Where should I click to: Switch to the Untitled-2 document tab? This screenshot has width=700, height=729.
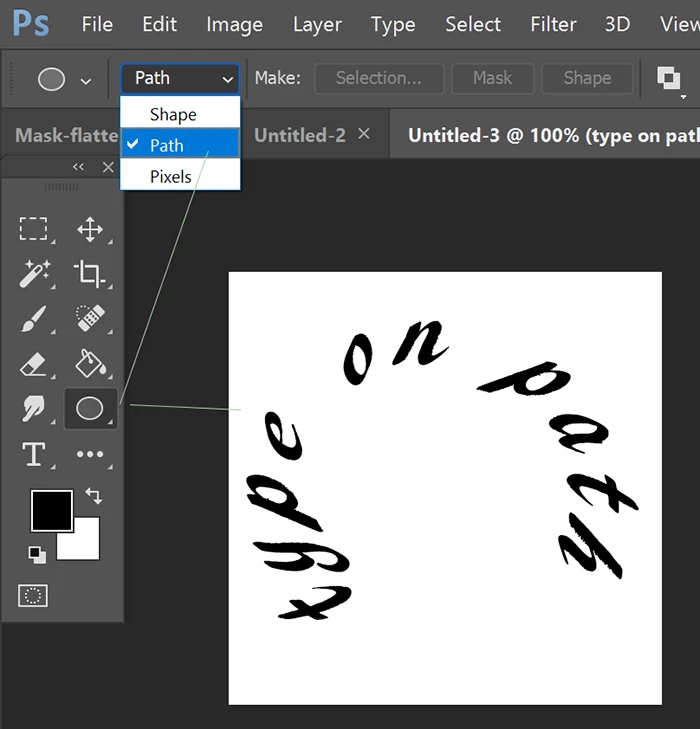pyautogui.click(x=300, y=135)
